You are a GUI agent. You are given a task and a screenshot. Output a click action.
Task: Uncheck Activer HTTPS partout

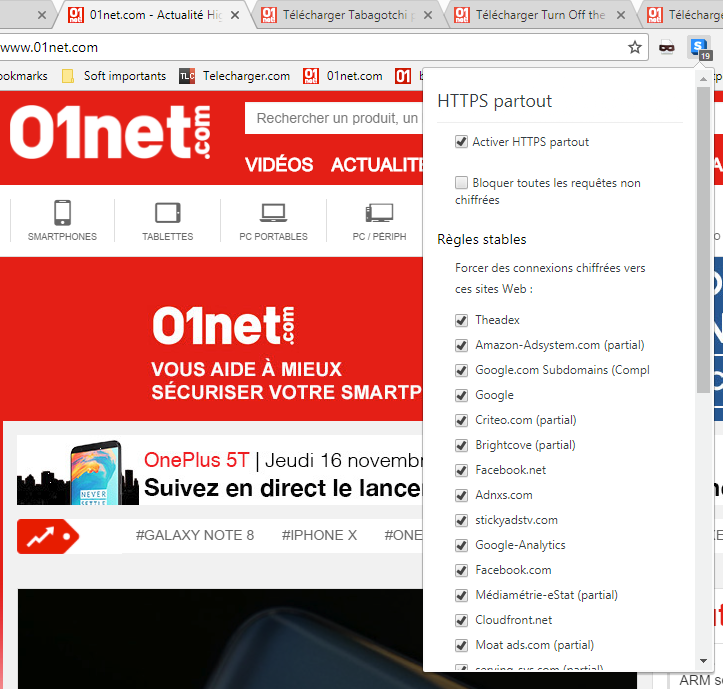point(461,142)
